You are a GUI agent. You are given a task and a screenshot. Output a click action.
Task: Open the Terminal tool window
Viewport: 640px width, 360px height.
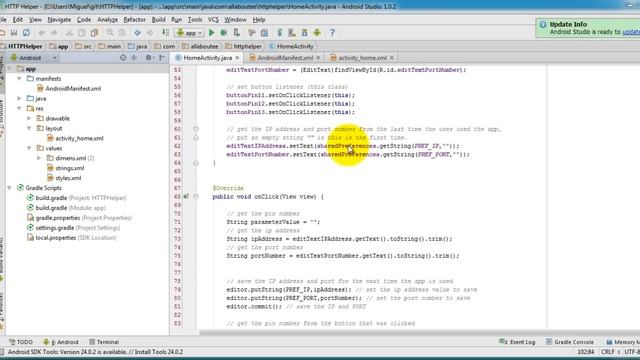click(104, 342)
